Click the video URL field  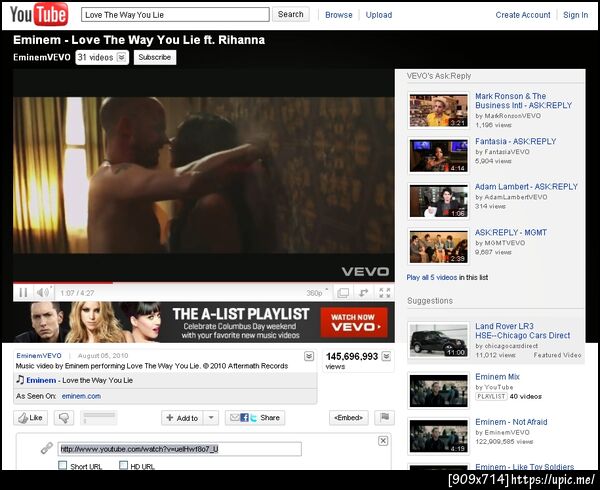pyautogui.click(x=179, y=449)
